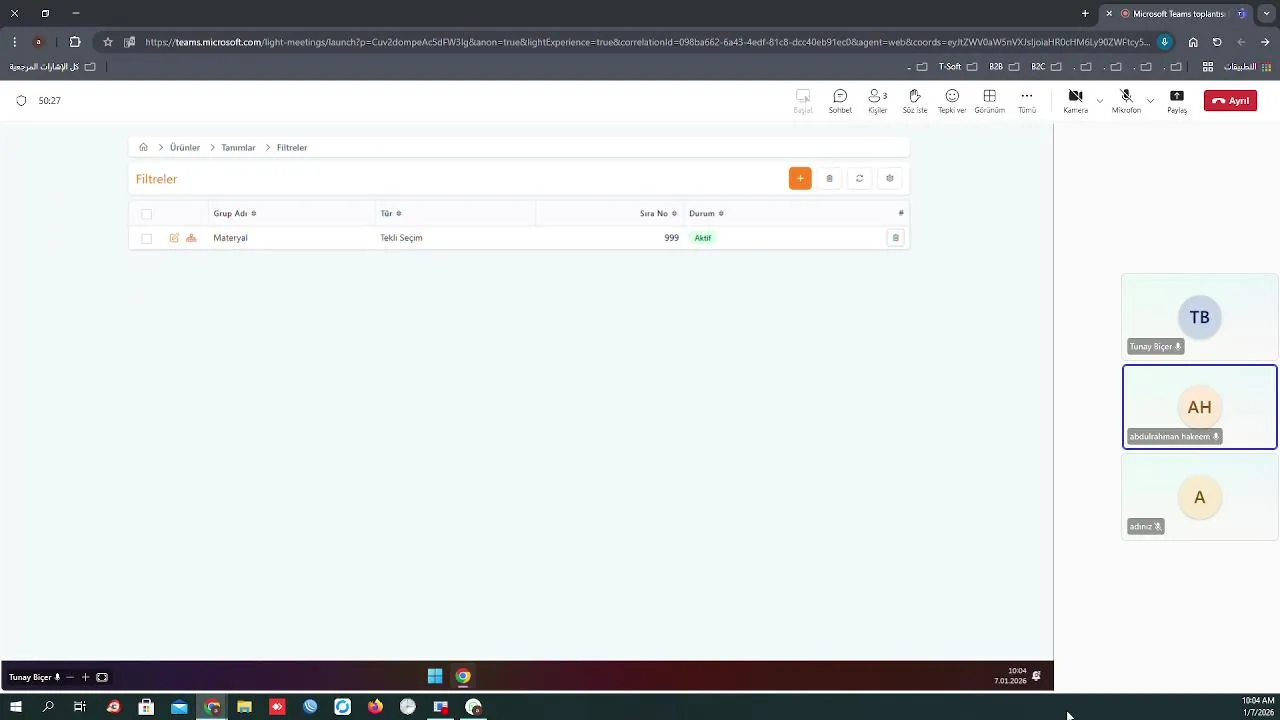Click the refresh icon in Filtreler header
The width and height of the screenshot is (1280, 720).
(x=859, y=178)
